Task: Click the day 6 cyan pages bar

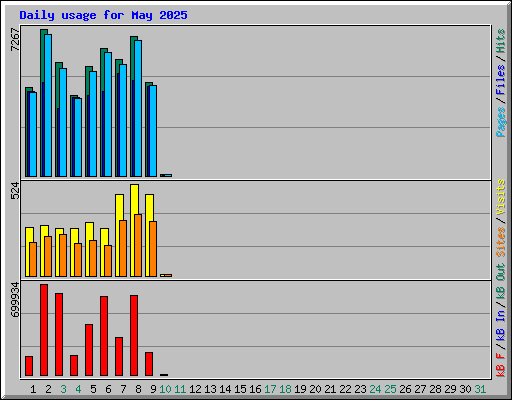Action: point(108,114)
